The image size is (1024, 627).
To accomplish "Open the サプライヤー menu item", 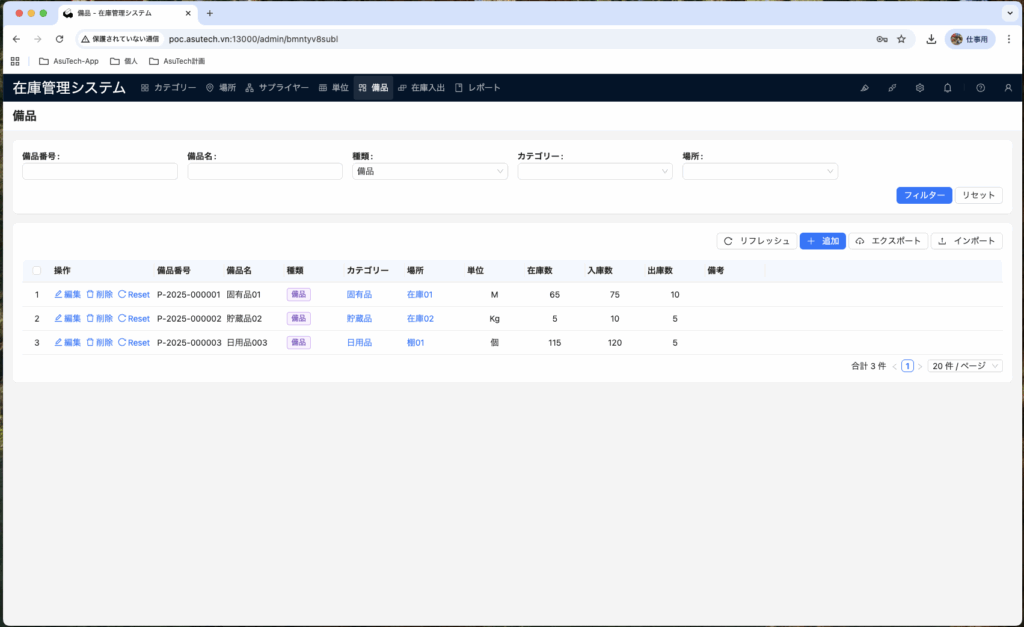I will pyautogui.click(x=277, y=88).
